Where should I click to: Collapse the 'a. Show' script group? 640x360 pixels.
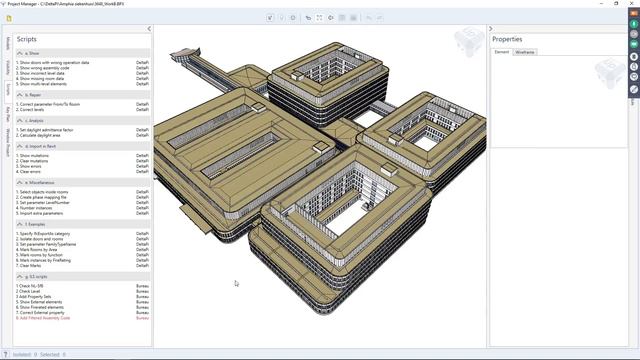coord(20,53)
